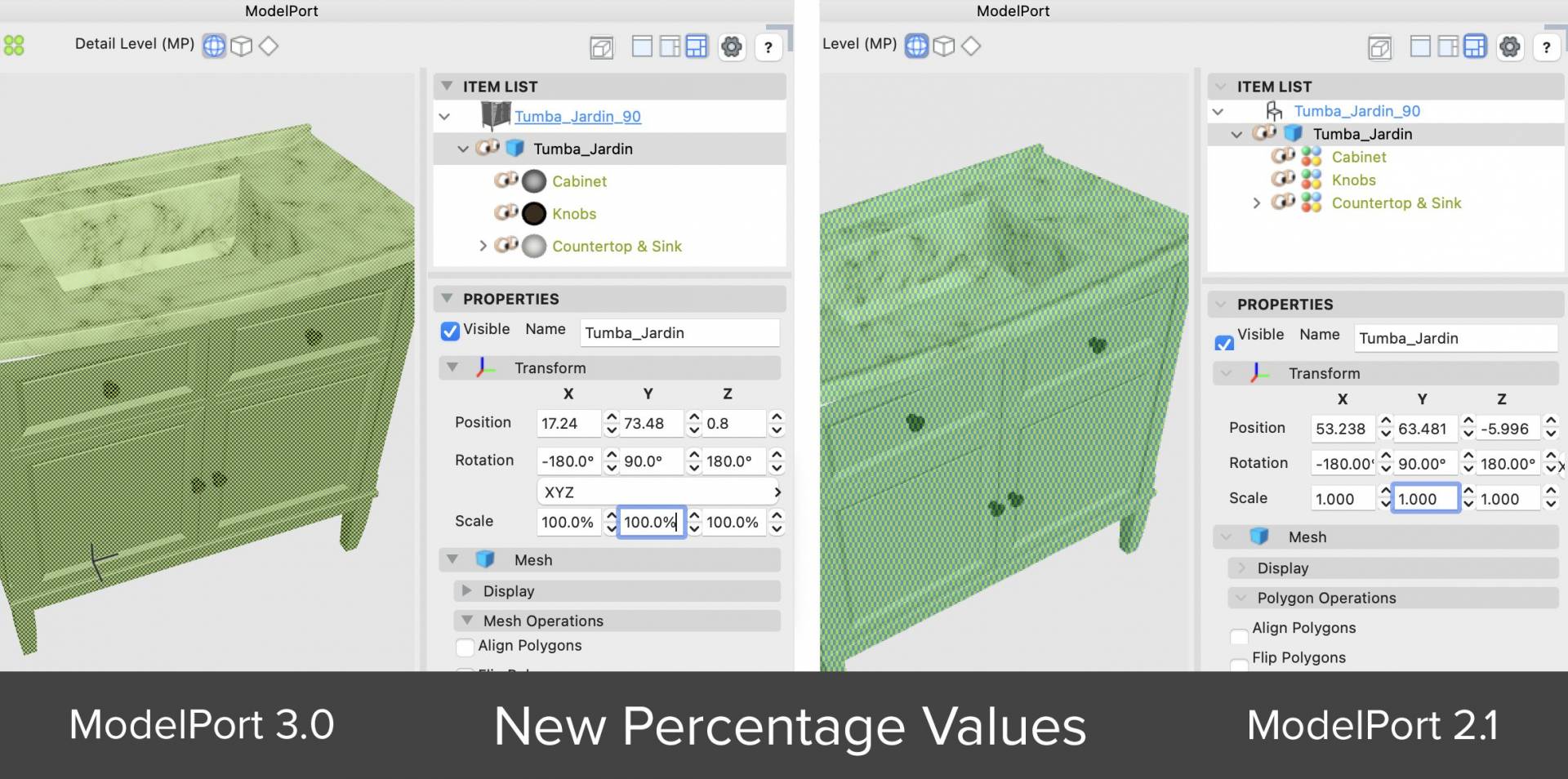Uncheck the Visible checkbox in ModelPort 3.0
This screenshot has height=779, width=1568.
450,331
